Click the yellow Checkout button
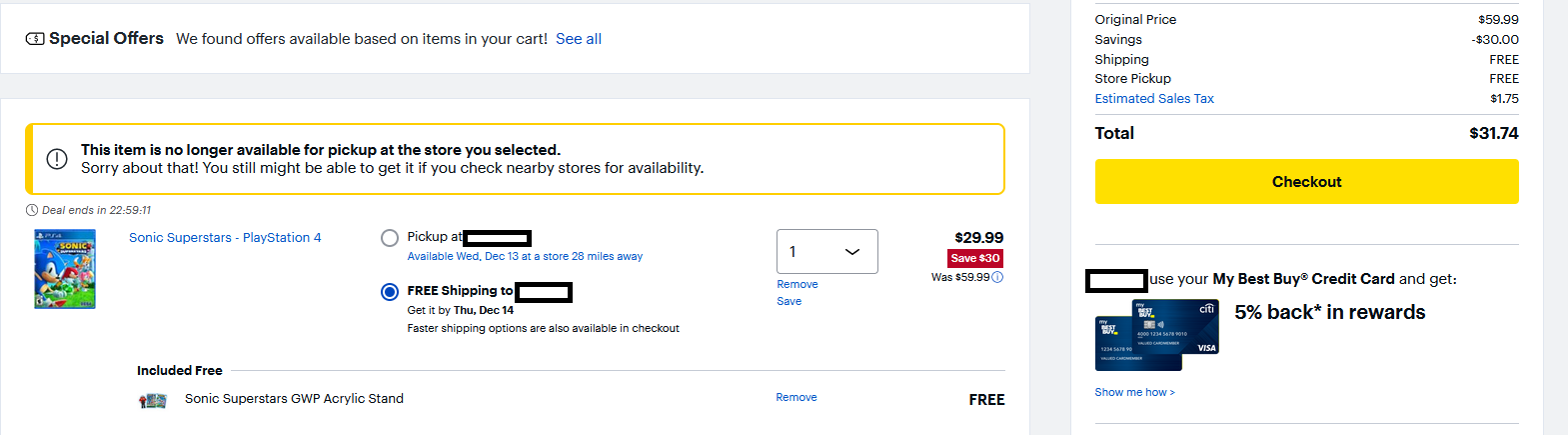This screenshot has height=435, width=1568. [x=1306, y=182]
